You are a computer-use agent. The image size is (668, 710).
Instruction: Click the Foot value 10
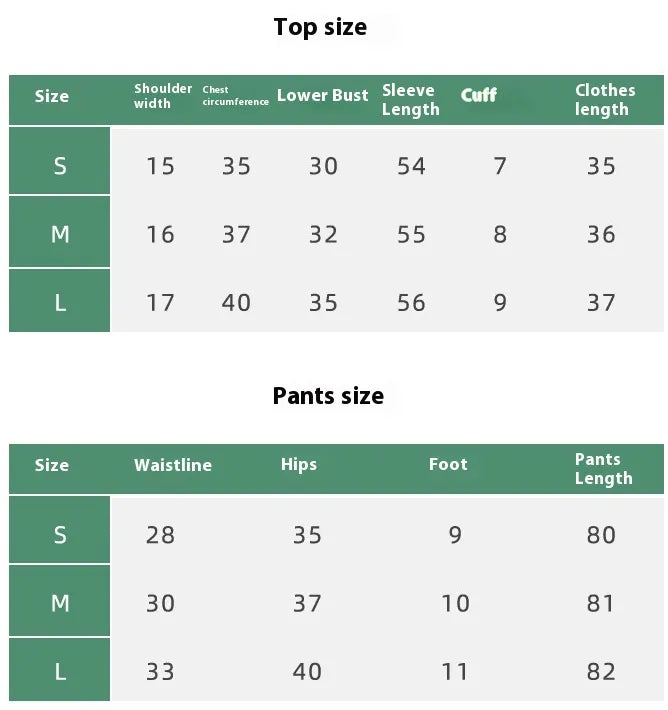(455, 604)
